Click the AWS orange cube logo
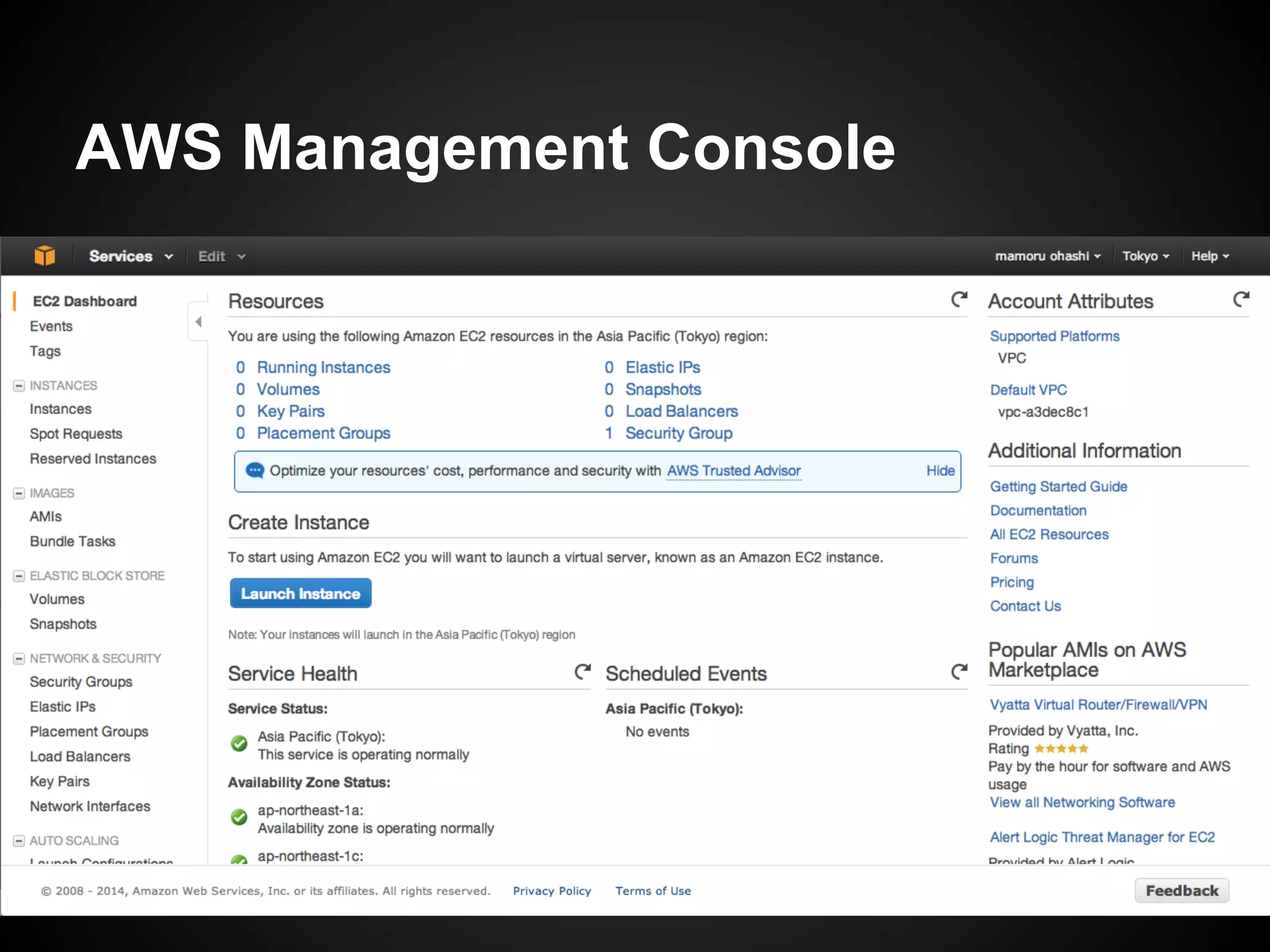Screen dimensions: 1270x952 click(45, 255)
